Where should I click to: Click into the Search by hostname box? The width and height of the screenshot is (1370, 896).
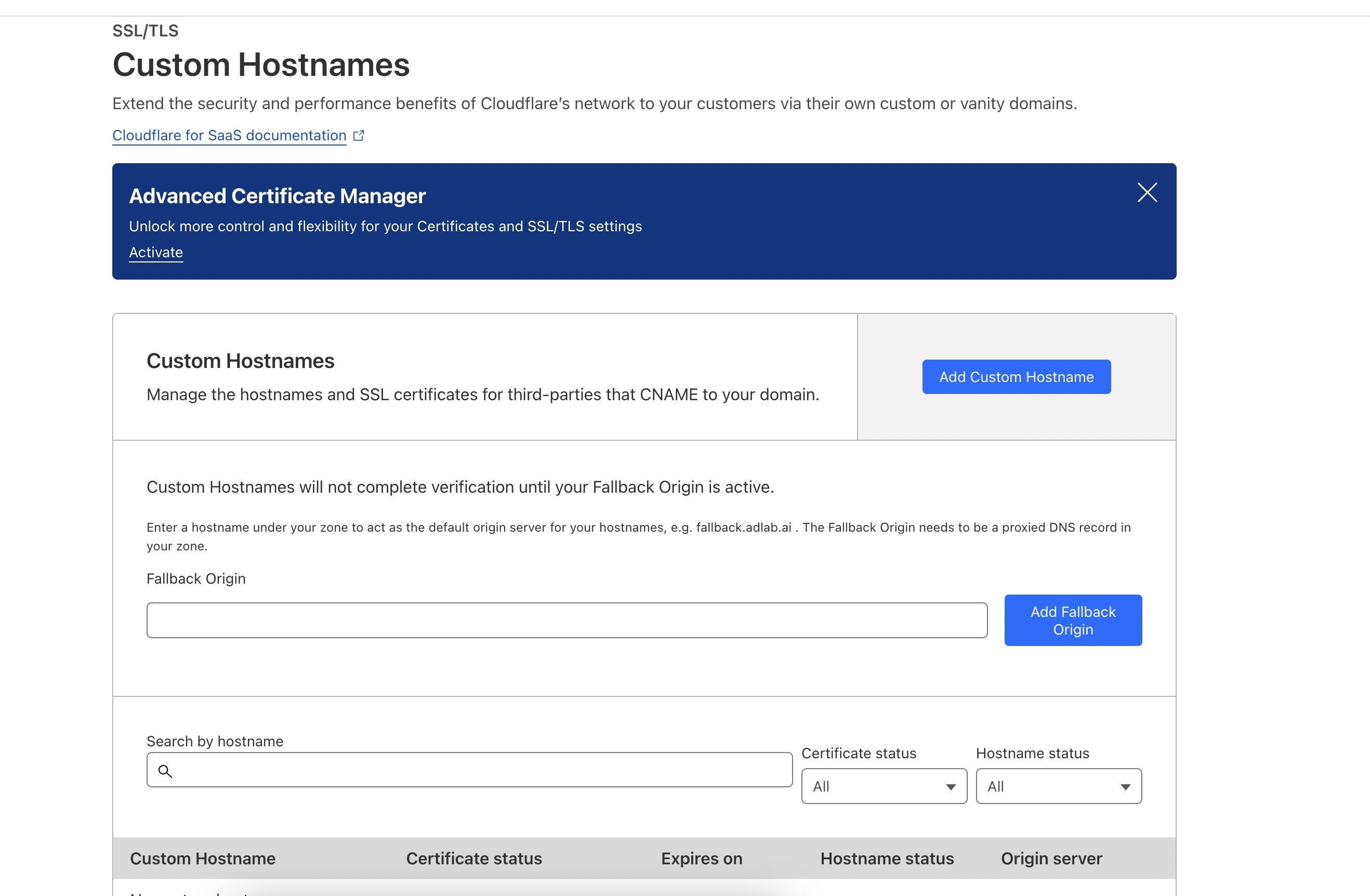coord(478,770)
